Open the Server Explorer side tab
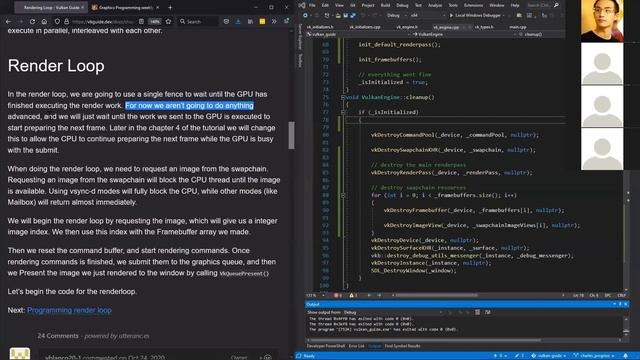640x360 pixels. coord(300,37)
